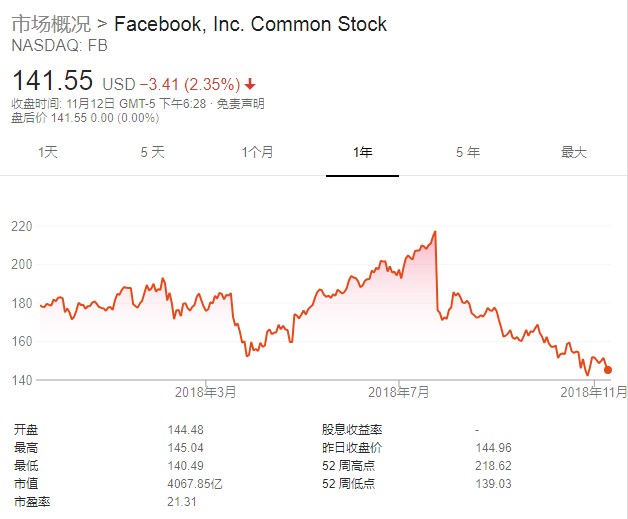Click the current price 141.55
This screenshot has height=519, width=628.
[x=52, y=80]
